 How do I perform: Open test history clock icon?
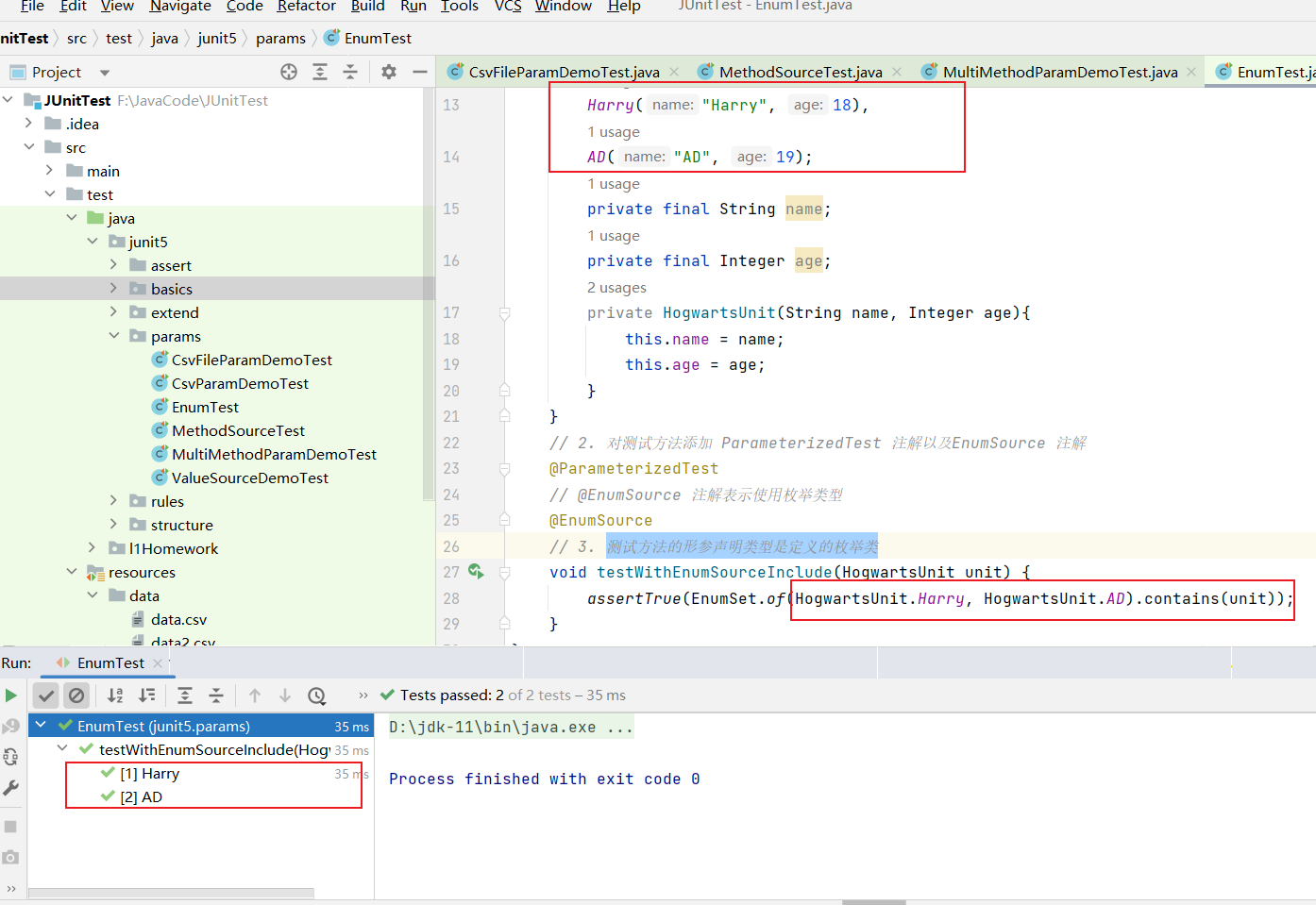[317, 696]
